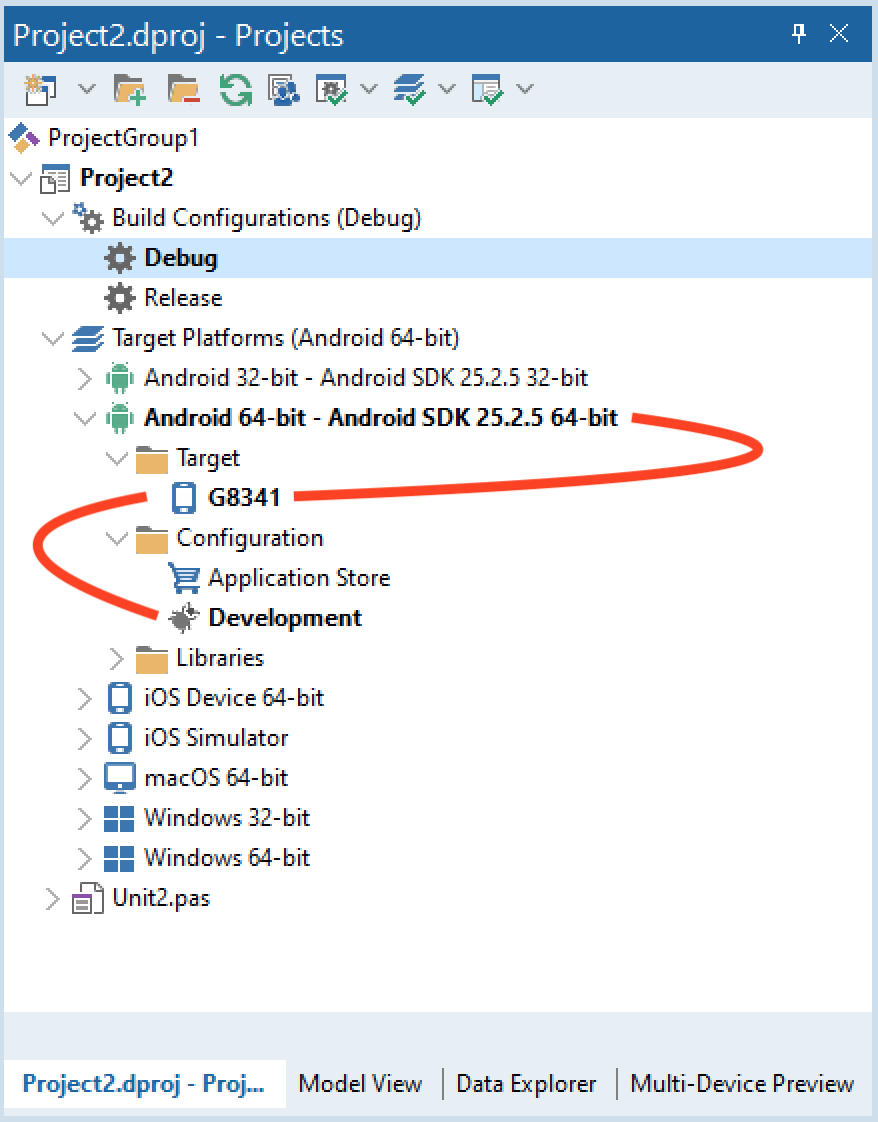878x1122 pixels.
Task: Select the Application Store configuration
Action: (299, 578)
